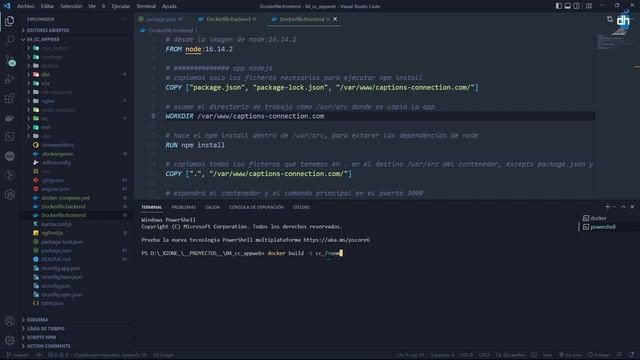Open tslint.json in the explorer

[x=52, y=303]
